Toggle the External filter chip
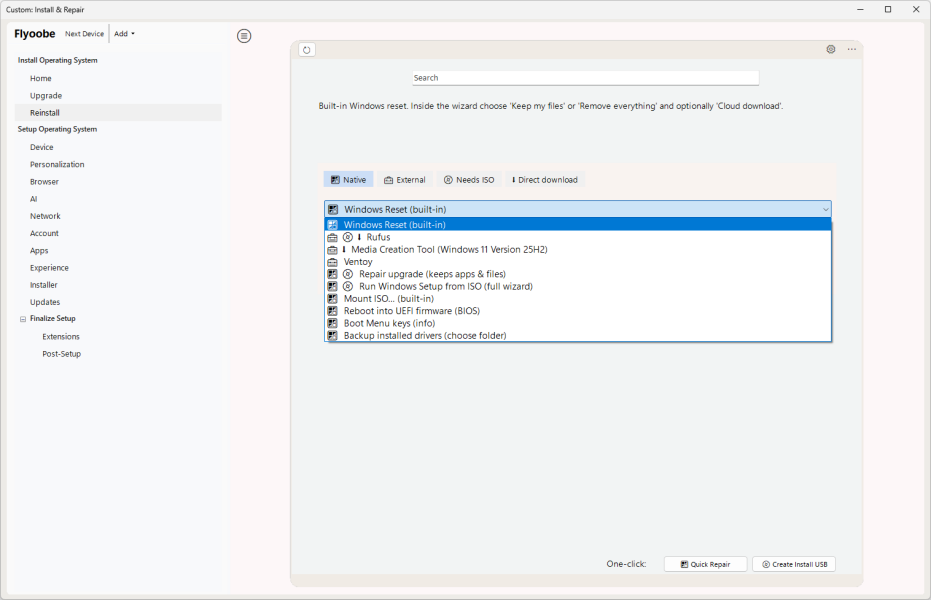 click(x=404, y=180)
